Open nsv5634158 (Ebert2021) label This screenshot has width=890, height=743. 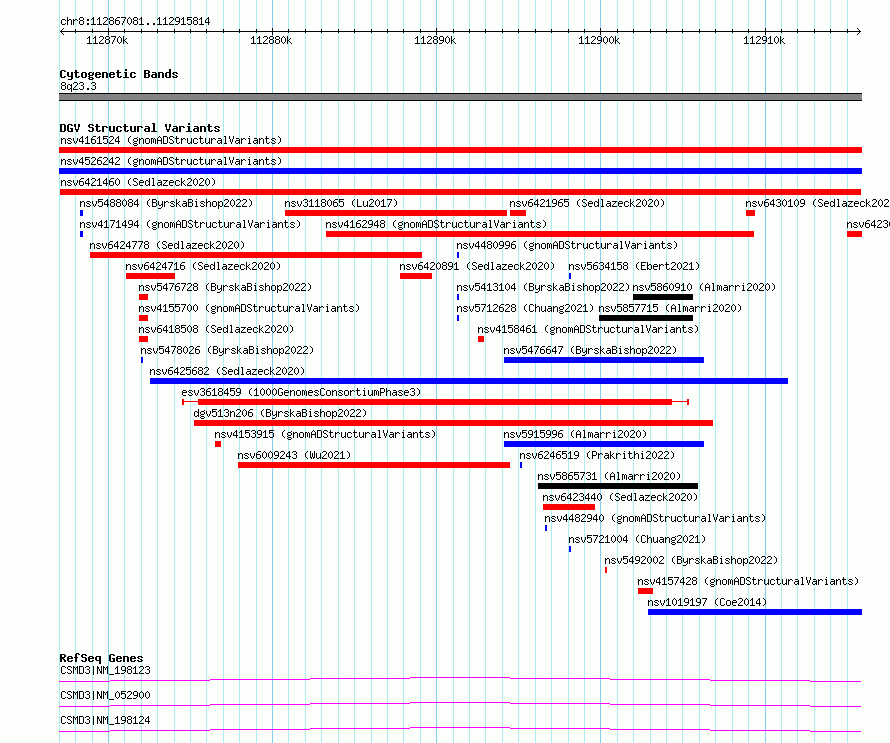click(x=634, y=266)
